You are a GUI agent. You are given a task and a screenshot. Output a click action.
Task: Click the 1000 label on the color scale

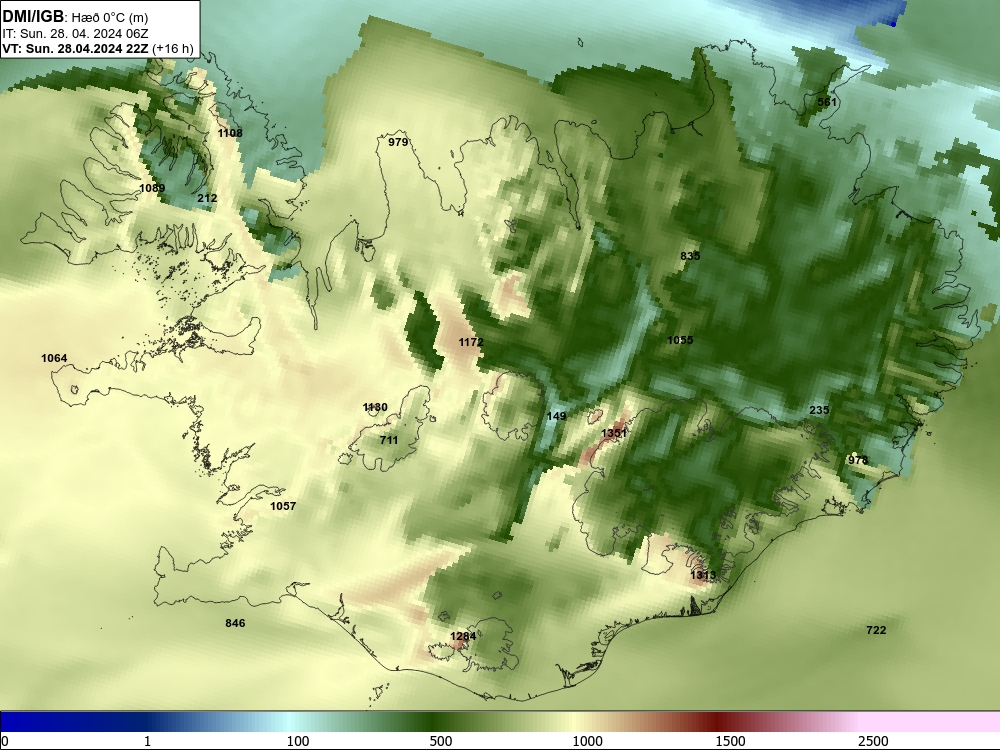pos(587,741)
